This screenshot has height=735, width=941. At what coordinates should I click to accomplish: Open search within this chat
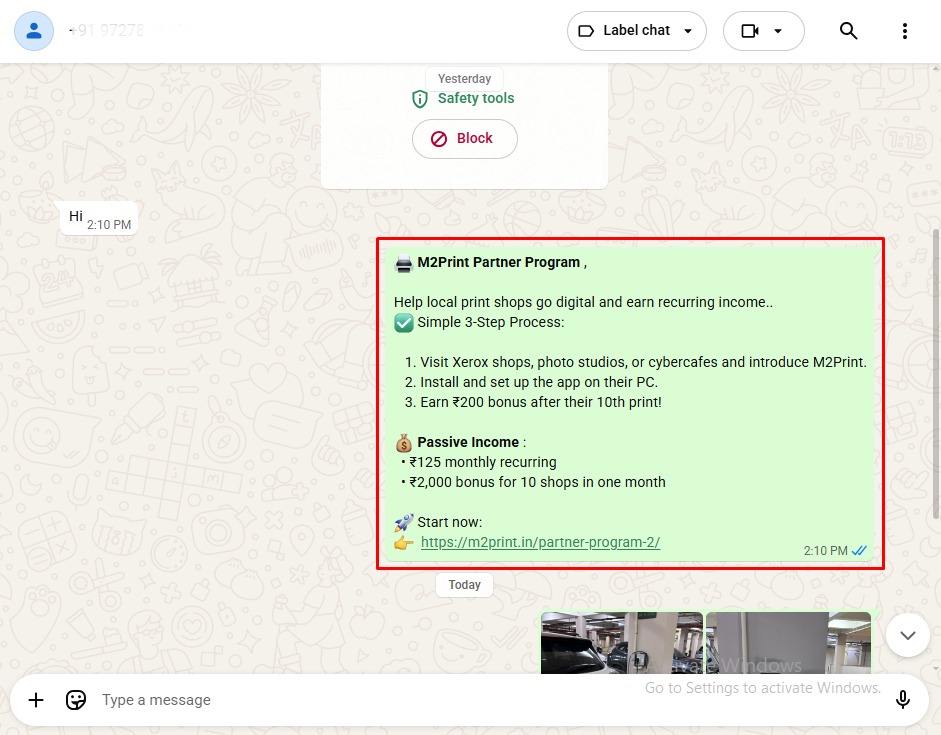(x=848, y=31)
